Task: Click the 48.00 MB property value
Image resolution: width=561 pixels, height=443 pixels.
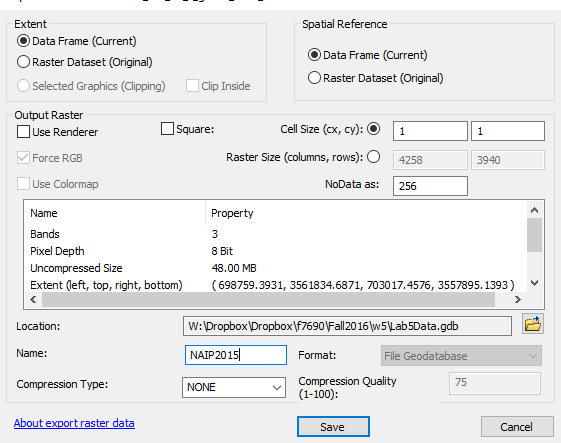Action: pos(234,268)
